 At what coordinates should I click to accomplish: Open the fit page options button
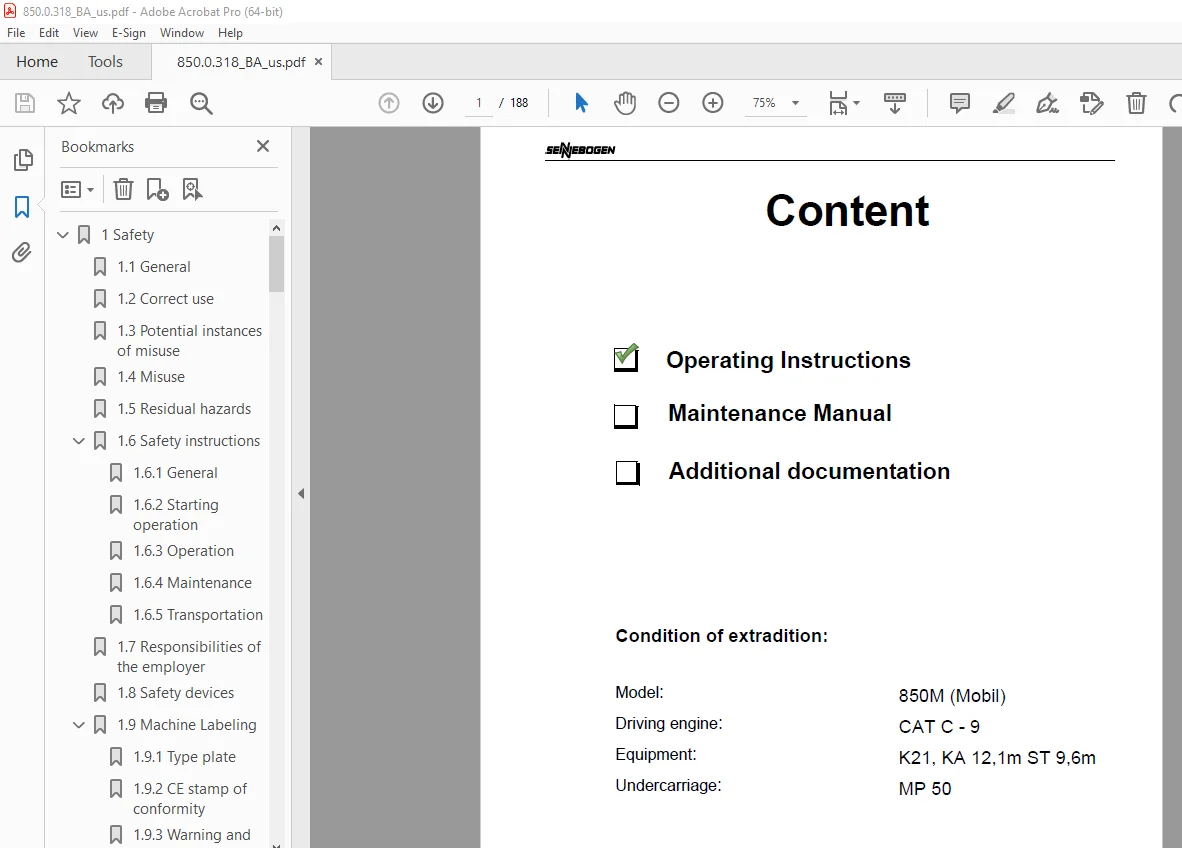[x=844, y=103]
